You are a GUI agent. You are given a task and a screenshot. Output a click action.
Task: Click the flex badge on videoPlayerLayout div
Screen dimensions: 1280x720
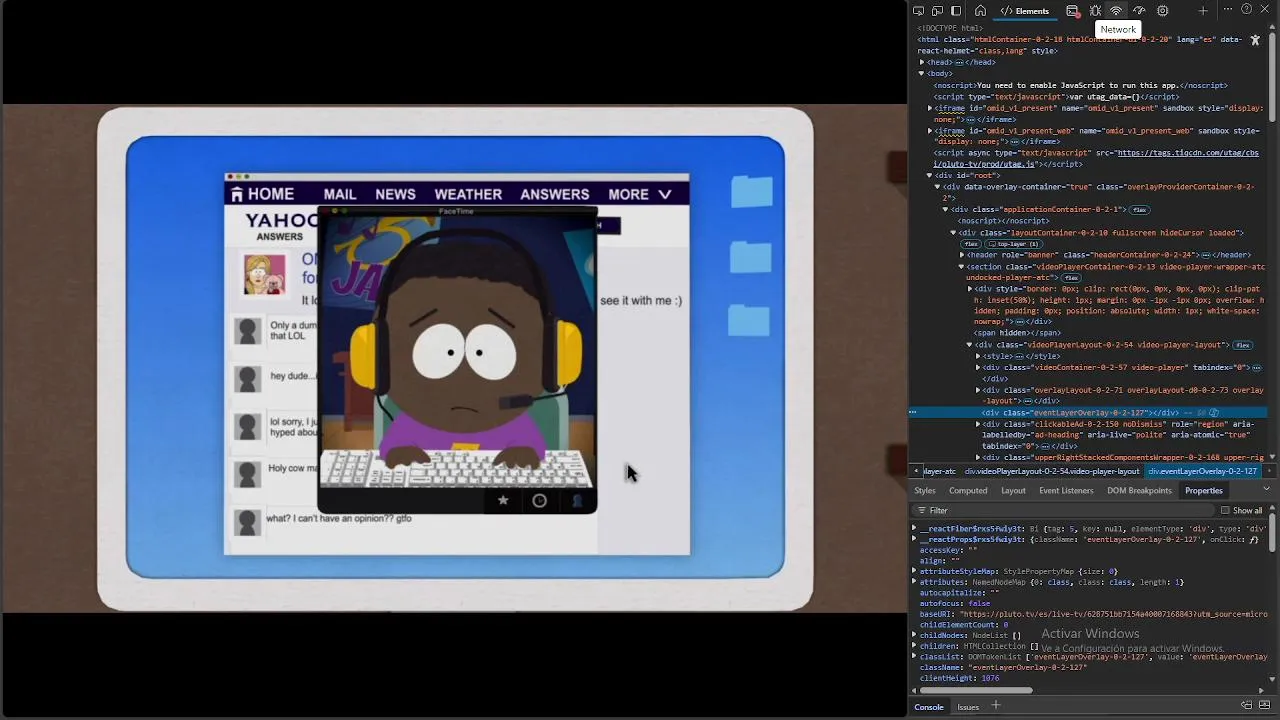tap(1242, 345)
